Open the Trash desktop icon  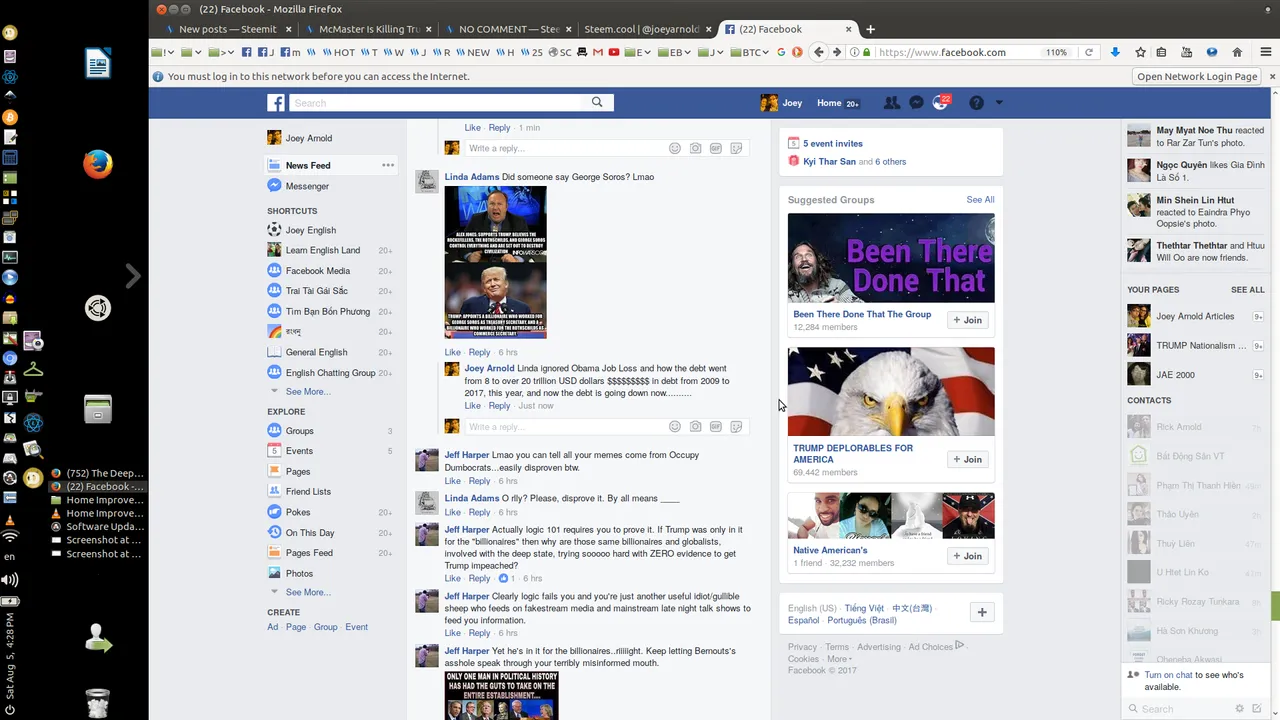[x=97, y=703]
